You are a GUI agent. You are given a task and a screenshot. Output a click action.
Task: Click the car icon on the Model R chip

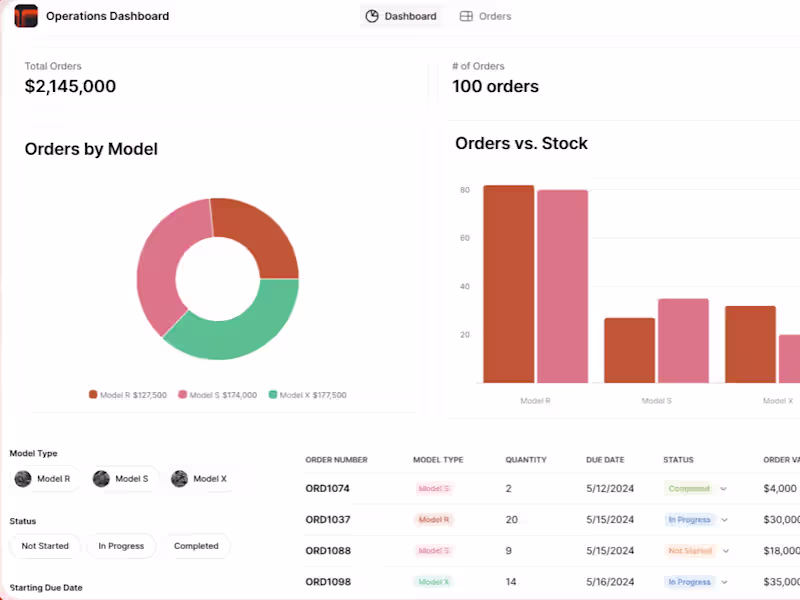(23, 479)
